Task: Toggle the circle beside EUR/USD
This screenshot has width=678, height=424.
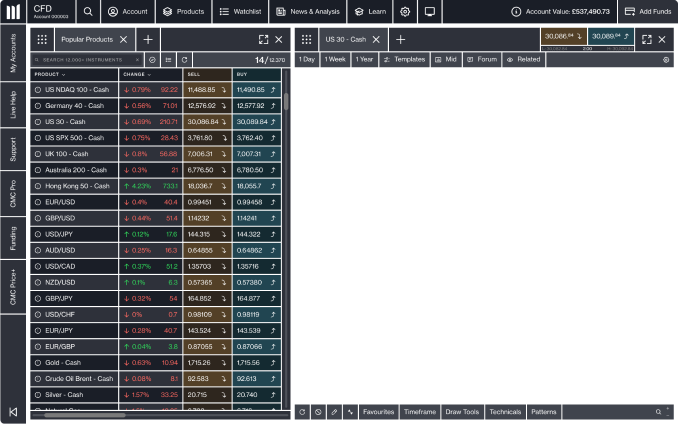Action: pos(38,202)
